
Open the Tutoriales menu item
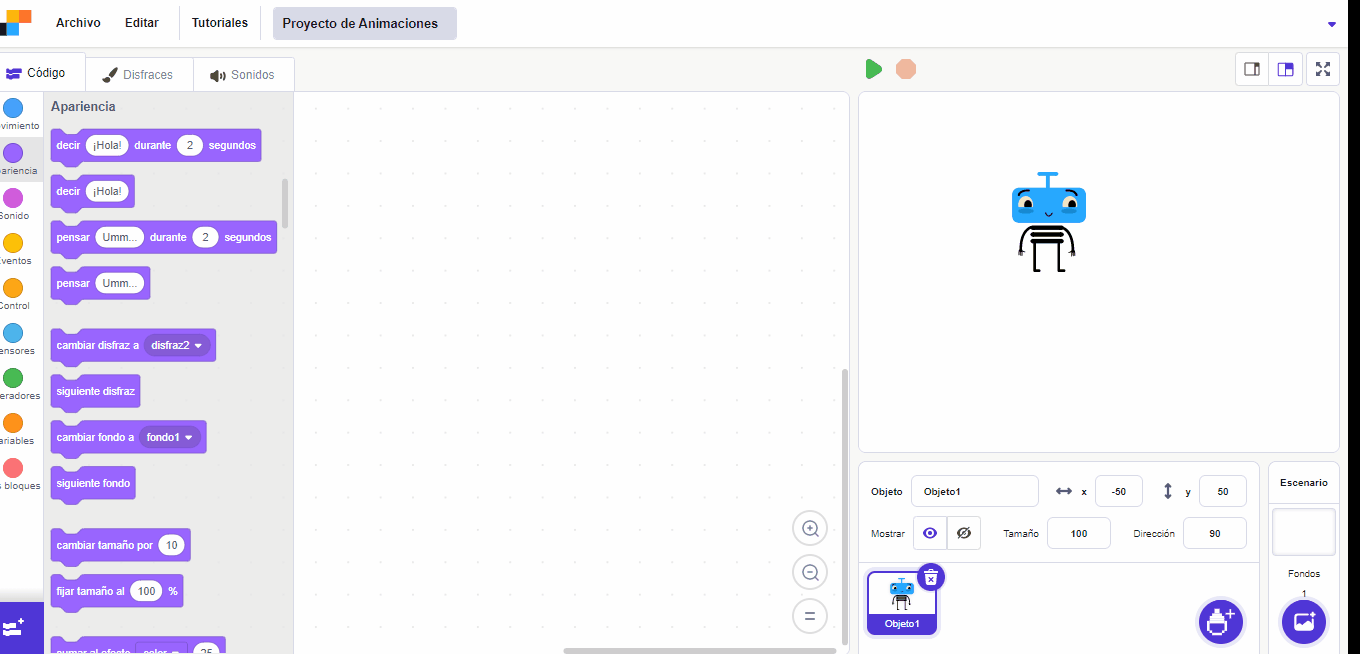coord(220,23)
